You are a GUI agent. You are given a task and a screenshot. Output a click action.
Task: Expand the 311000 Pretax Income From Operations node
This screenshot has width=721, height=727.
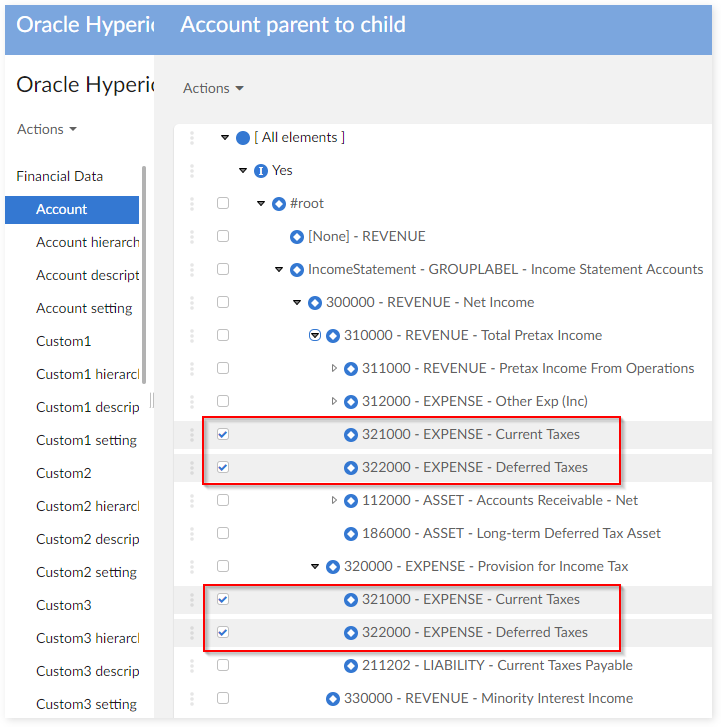pos(335,369)
